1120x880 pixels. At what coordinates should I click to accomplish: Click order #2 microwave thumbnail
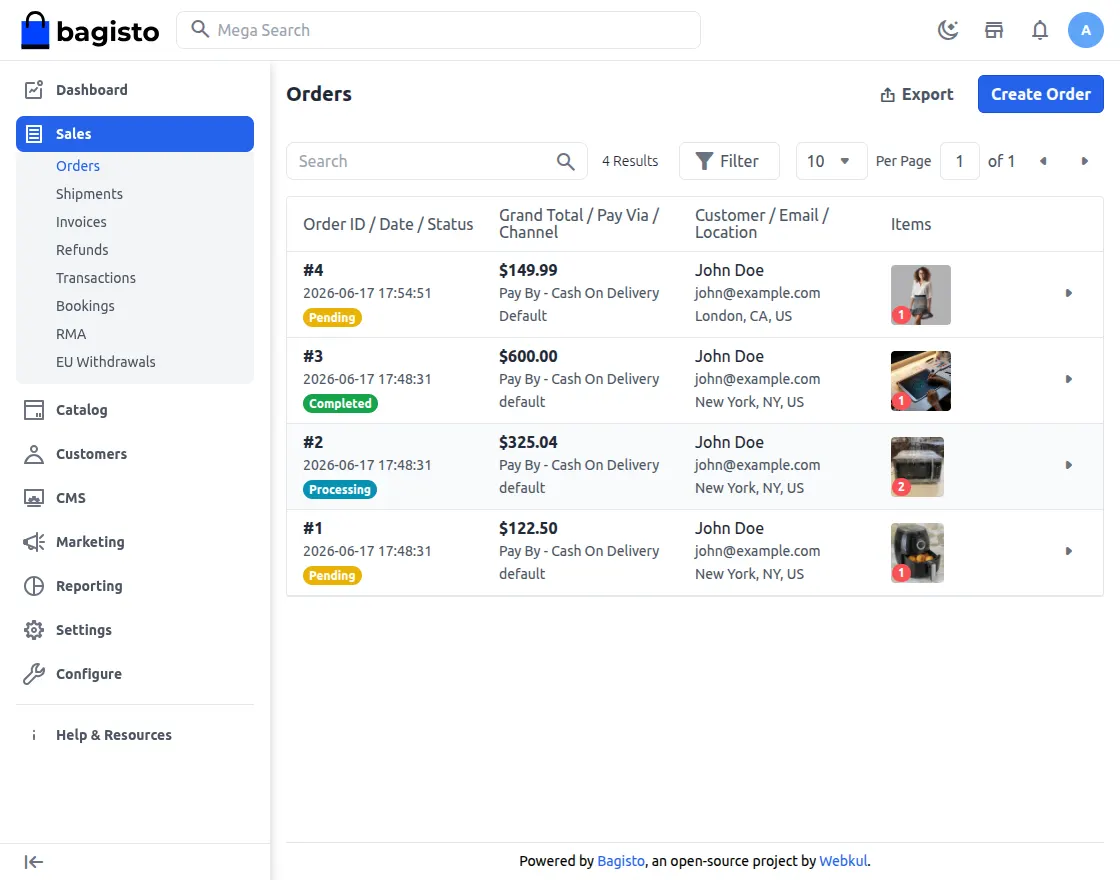pyautogui.click(x=917, y=467)
